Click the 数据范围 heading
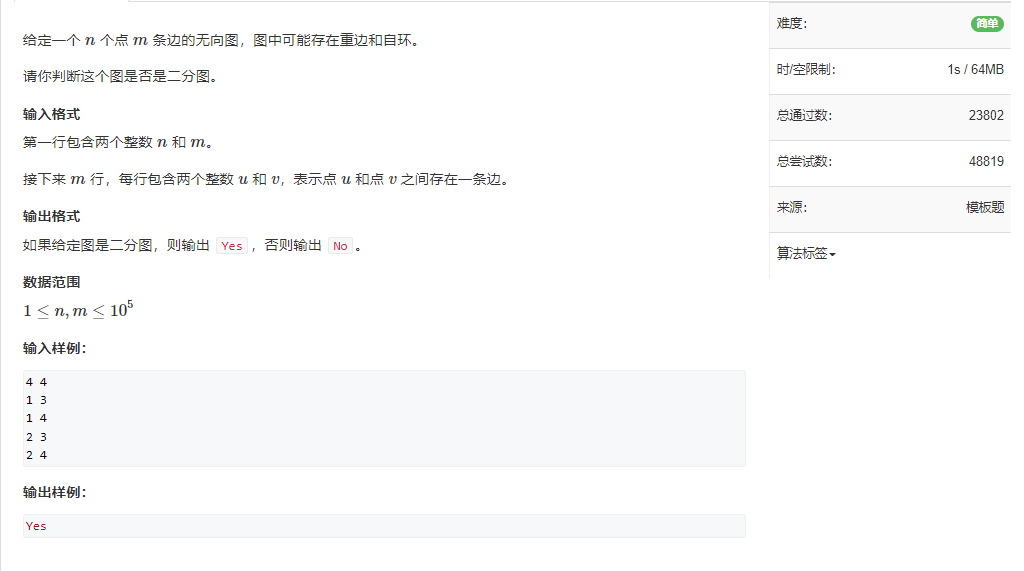Screen dimensions: 1024x571 point(52,282)
